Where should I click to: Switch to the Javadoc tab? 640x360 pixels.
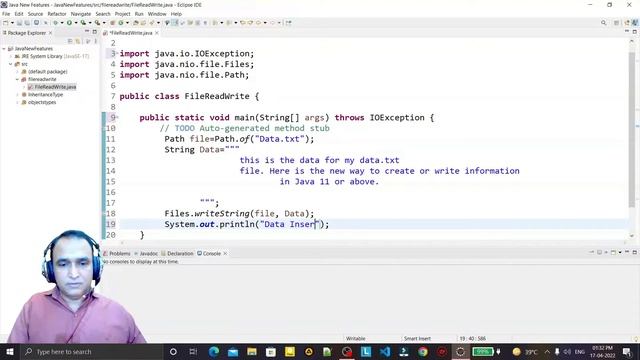coord(146,253)
